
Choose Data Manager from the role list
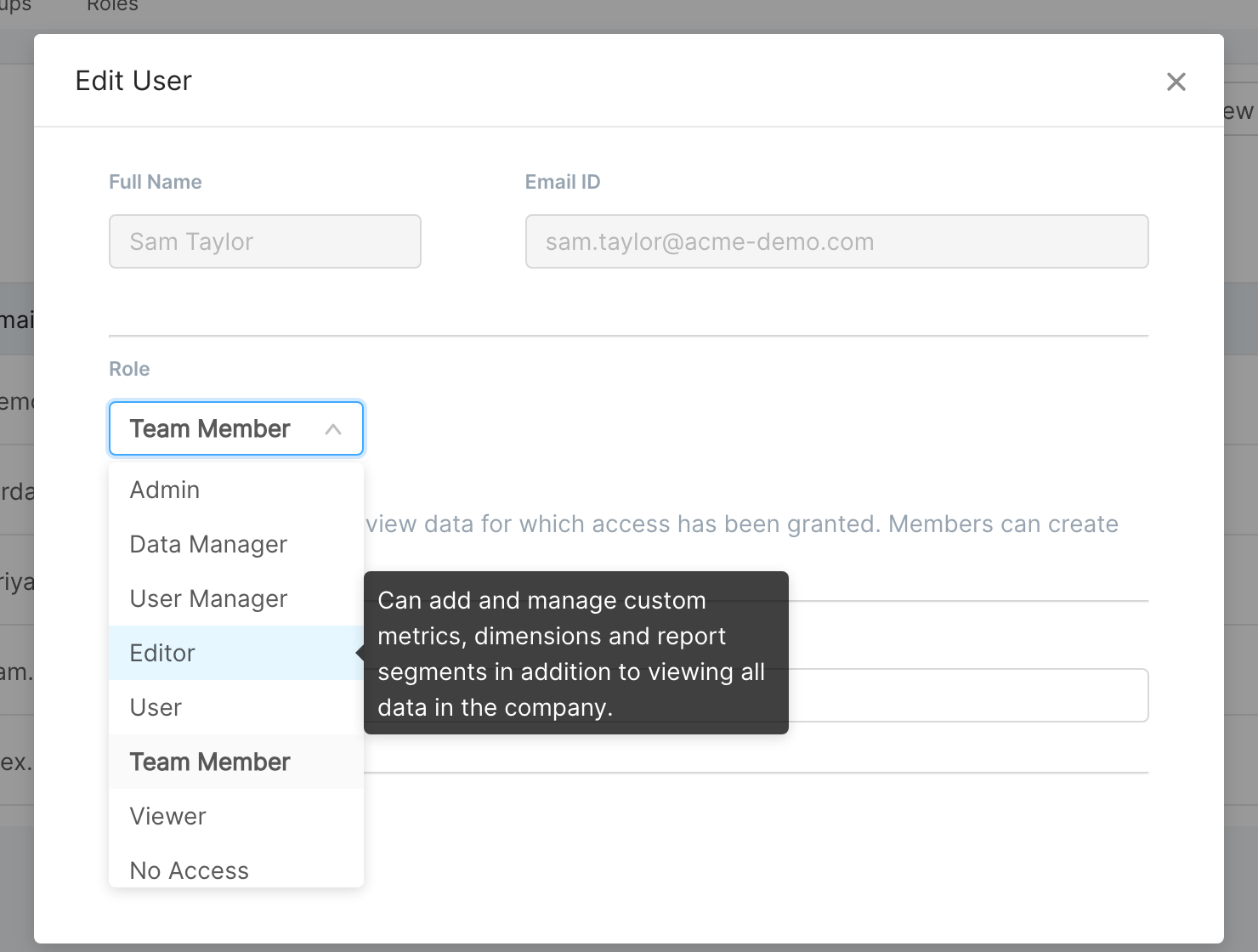coord(236,544)
